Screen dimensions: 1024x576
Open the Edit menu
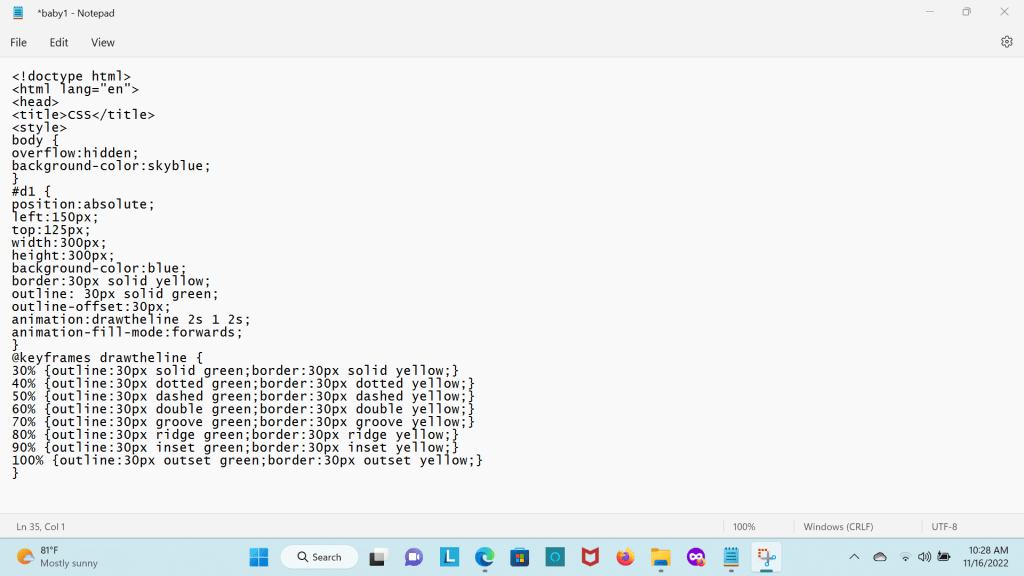click(59, 43)
